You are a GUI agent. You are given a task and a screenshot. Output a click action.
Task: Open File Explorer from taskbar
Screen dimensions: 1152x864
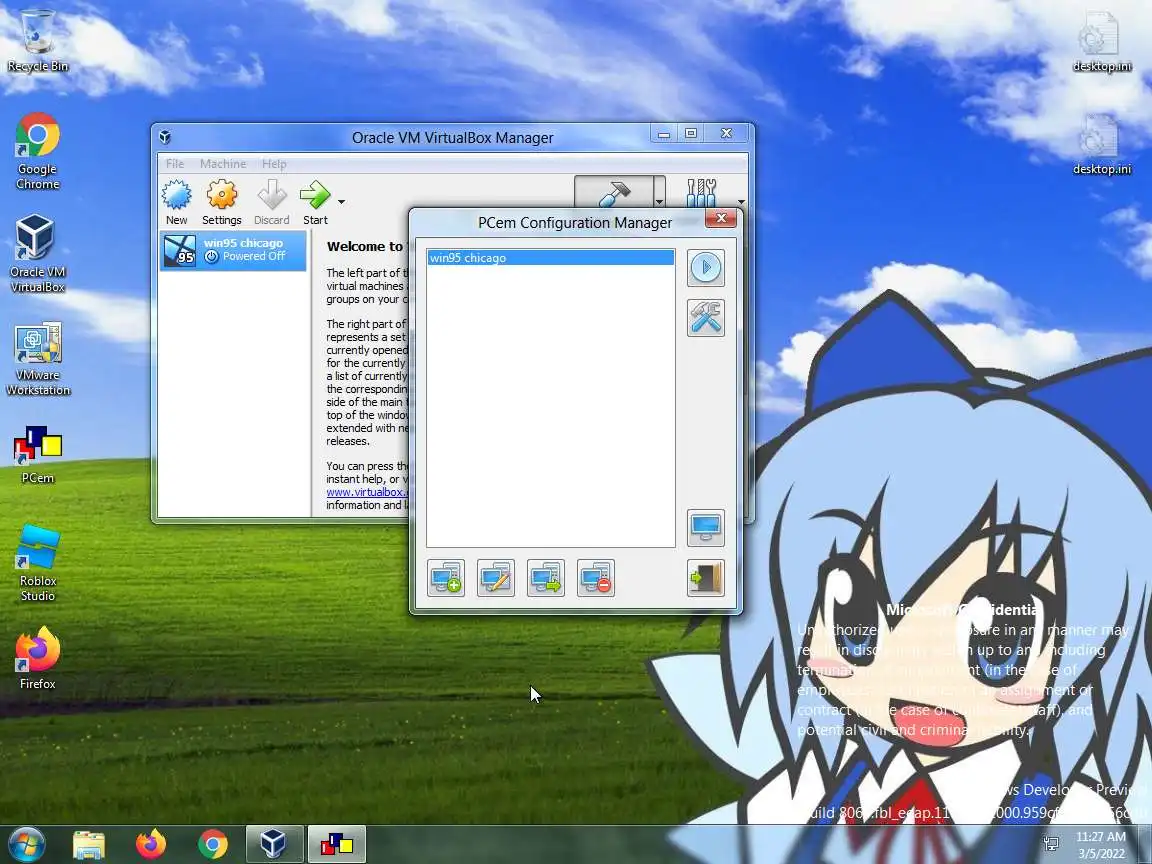pos(89,844)
